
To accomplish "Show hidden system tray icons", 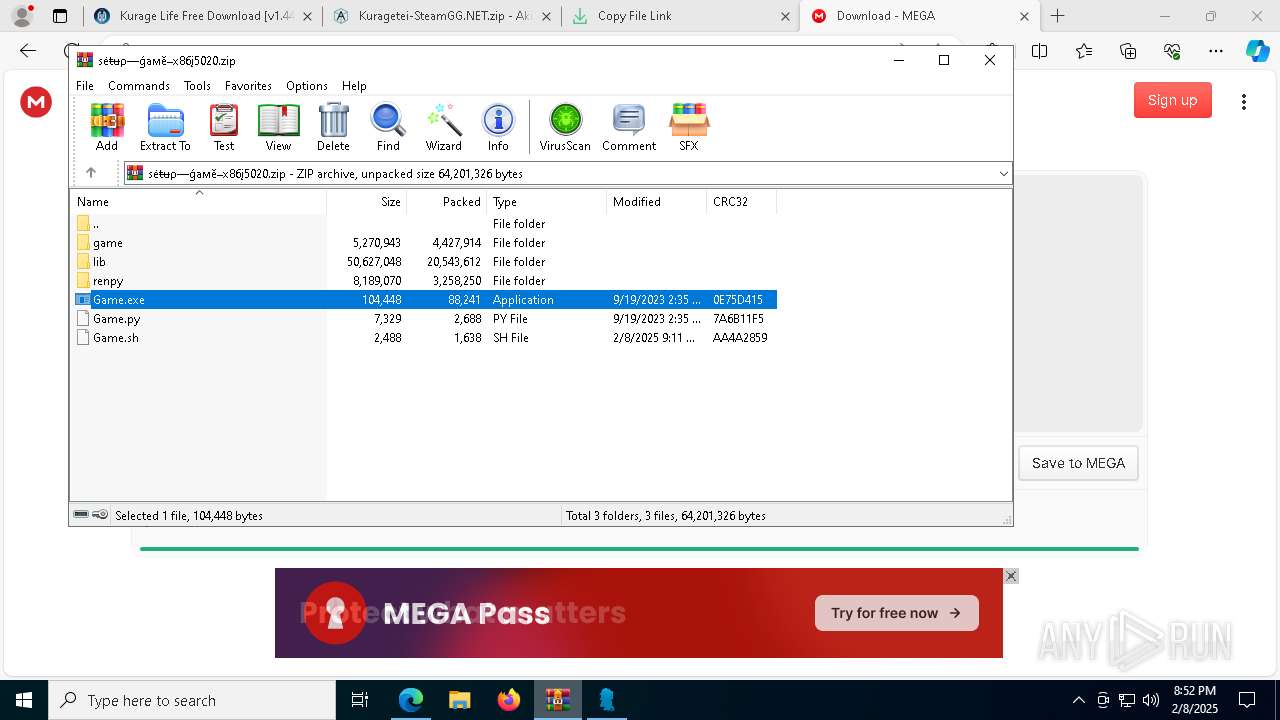I will pos(1078,700).
